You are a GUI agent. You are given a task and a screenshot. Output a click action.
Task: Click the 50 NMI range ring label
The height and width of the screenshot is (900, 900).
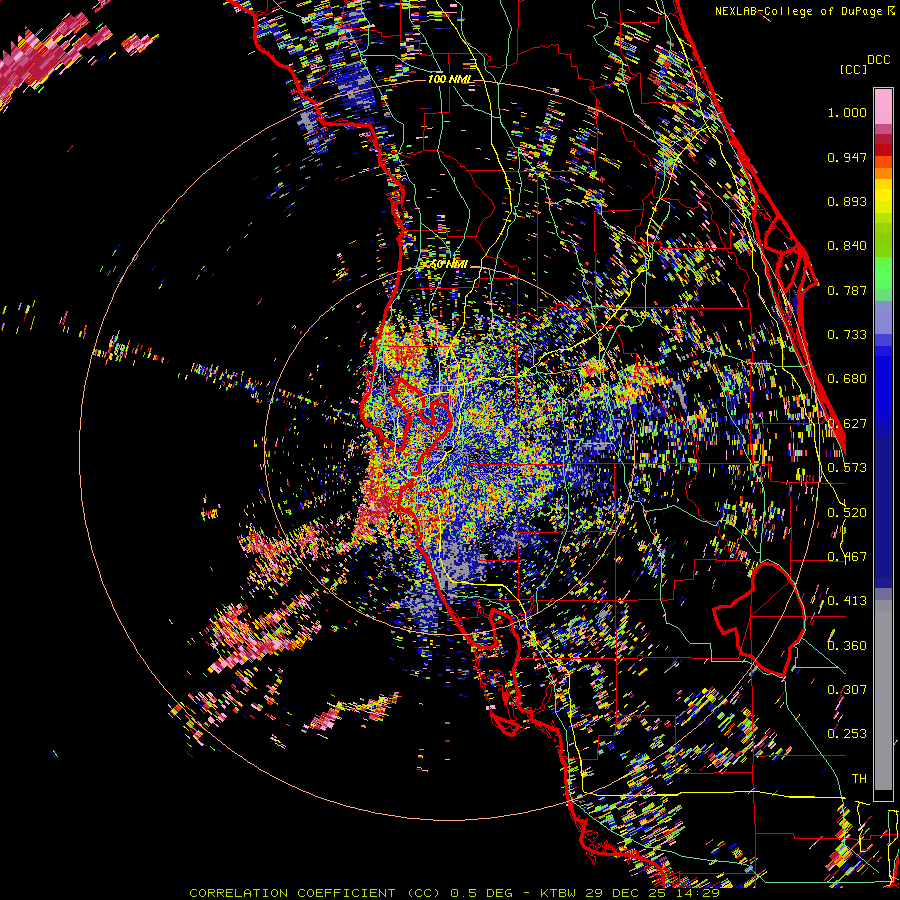pyautogui.click(x=448, y=265)
